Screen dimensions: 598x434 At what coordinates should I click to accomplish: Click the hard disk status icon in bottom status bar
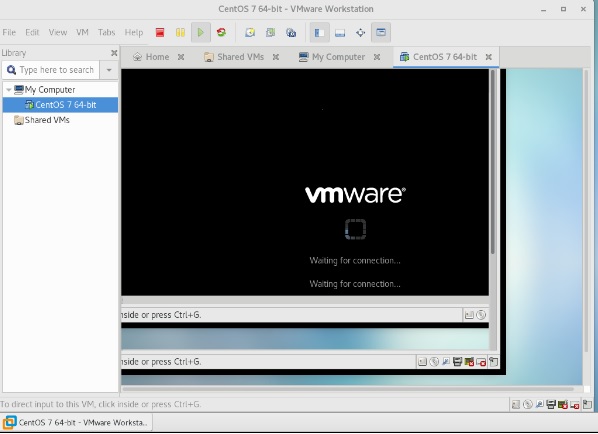[516, 405]
